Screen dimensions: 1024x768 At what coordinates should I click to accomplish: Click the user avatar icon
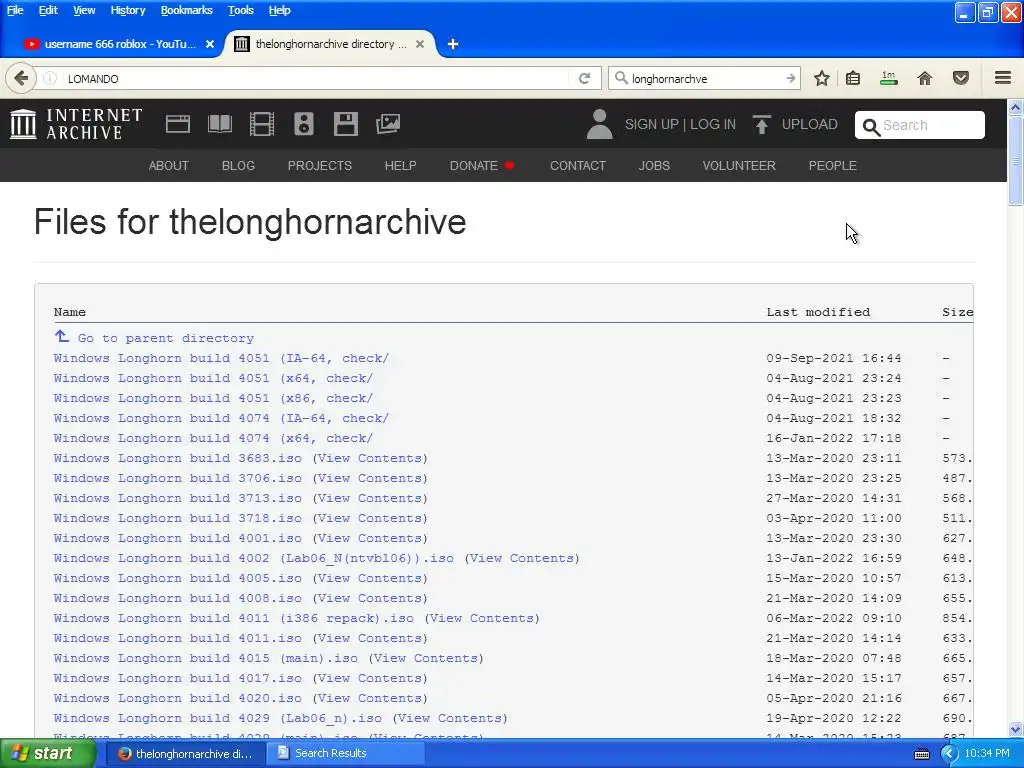(600, 124)
